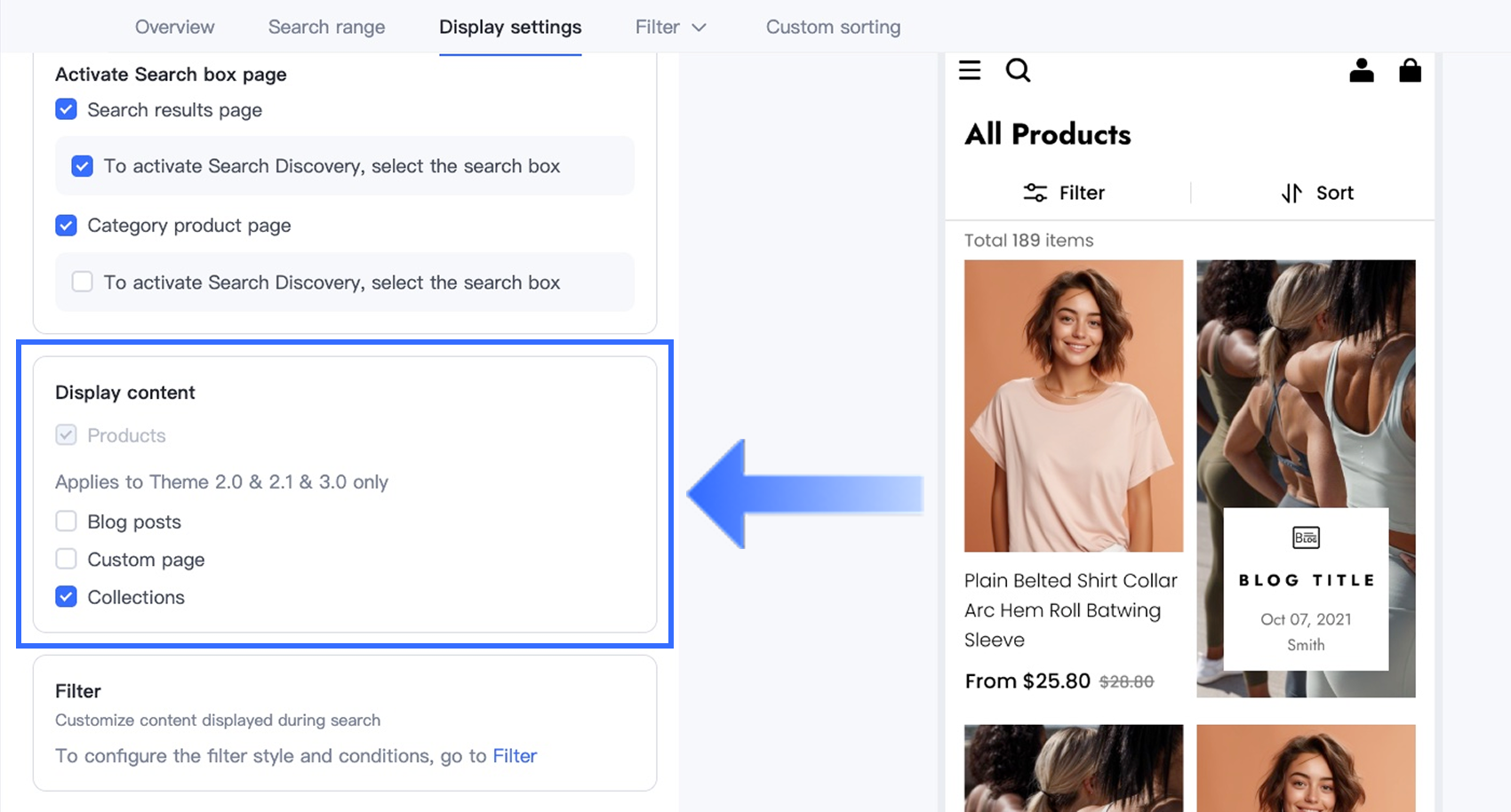Switch to the Overview tab

[174, 28]
